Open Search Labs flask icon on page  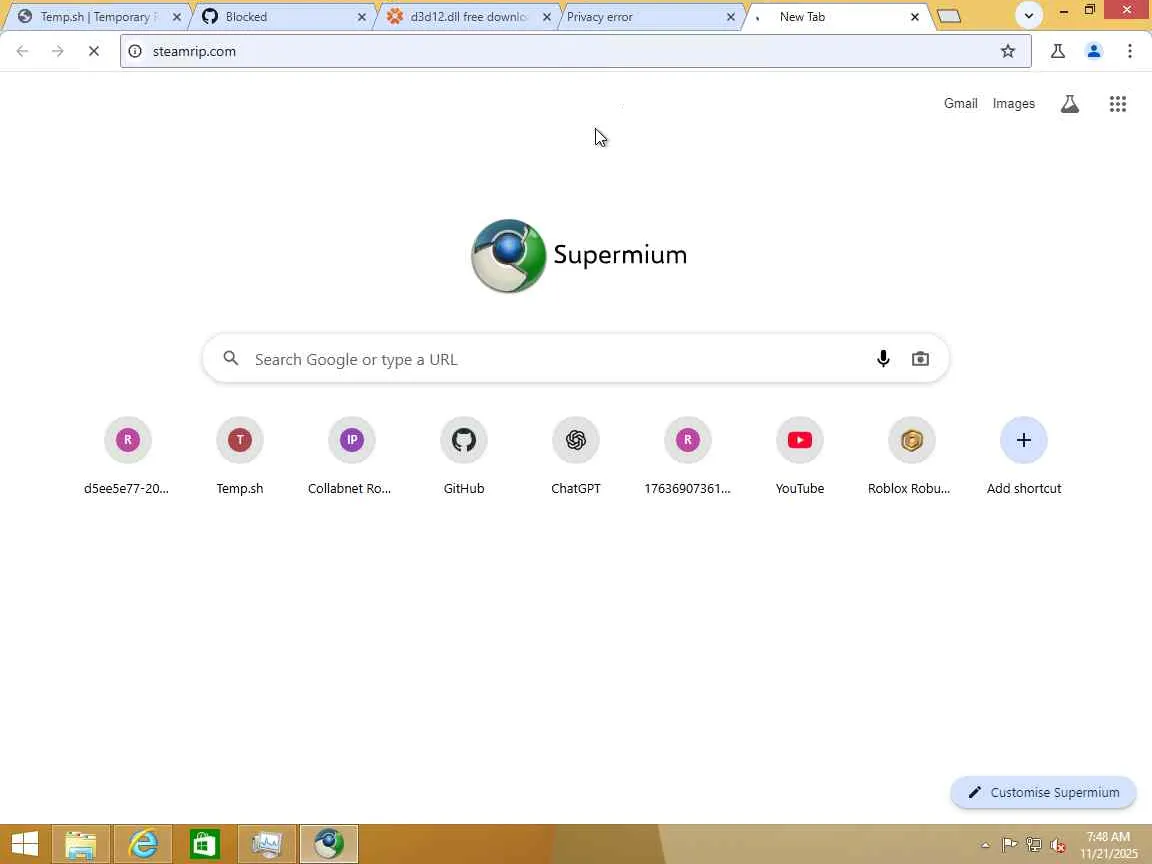[1070, 104]
